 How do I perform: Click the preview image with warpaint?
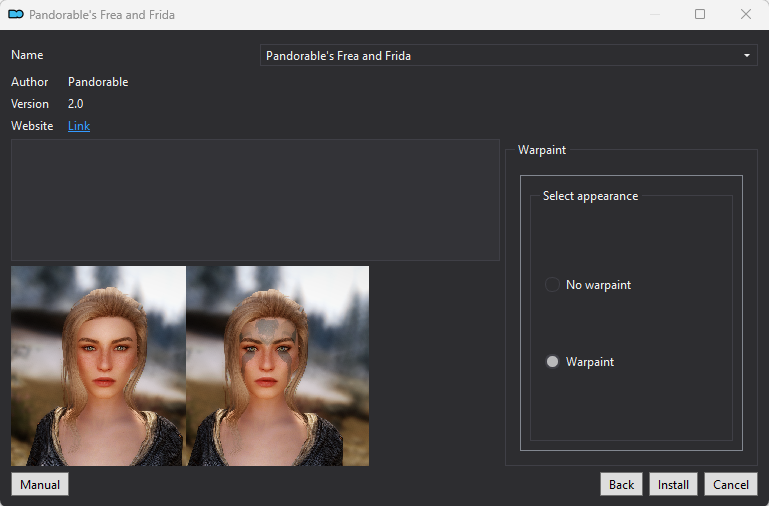(x=278, y=366)
